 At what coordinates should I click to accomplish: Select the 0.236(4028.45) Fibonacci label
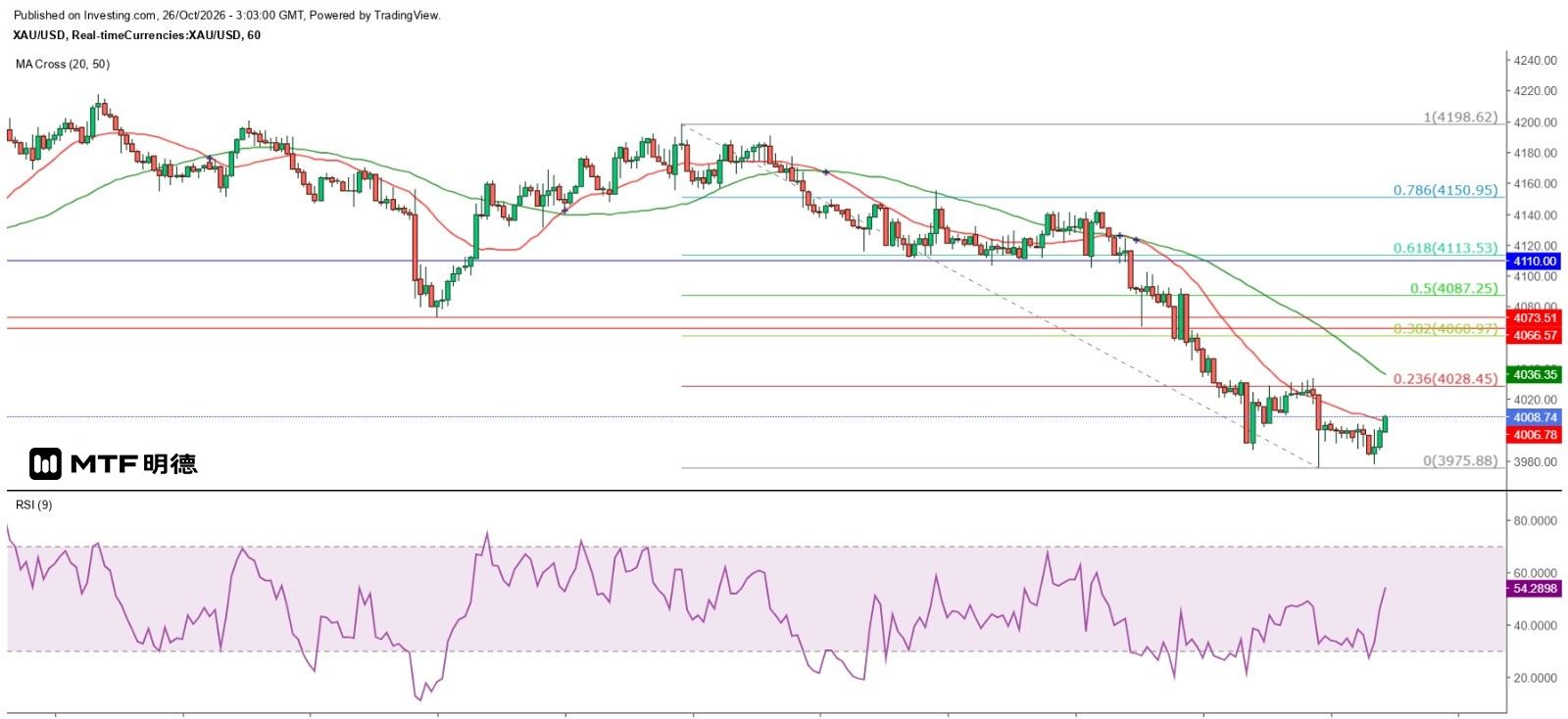tap(1445, 379)
